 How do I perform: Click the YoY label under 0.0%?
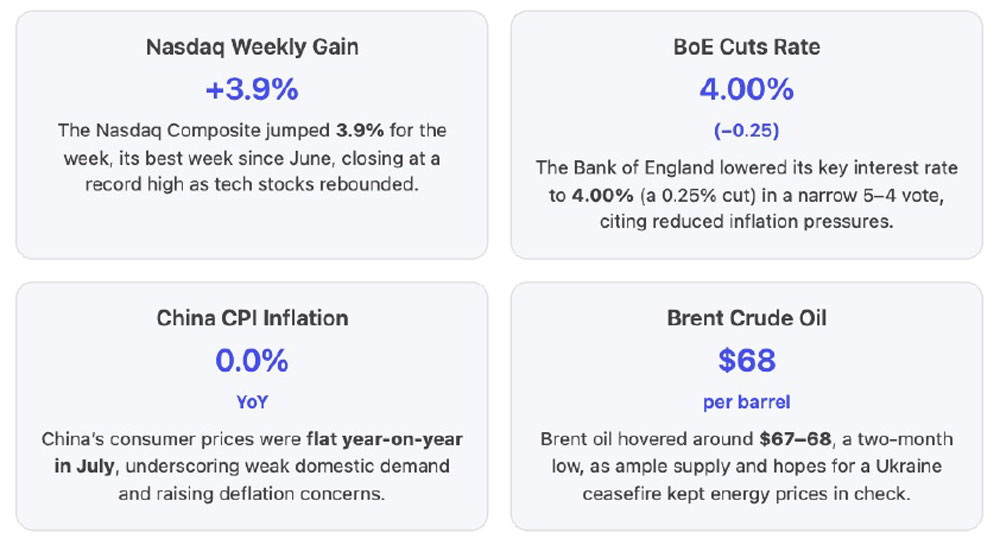tap(252, 402)
